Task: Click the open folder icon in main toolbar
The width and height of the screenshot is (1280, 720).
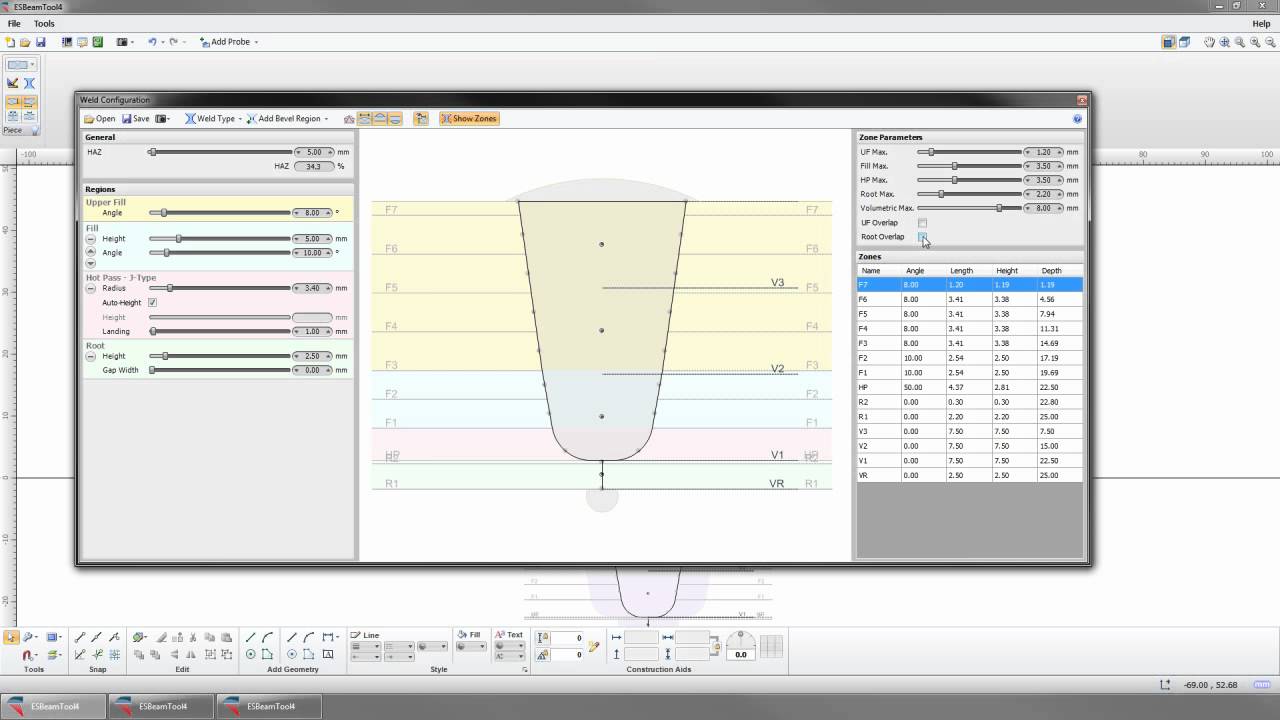Action: [25, 42]
